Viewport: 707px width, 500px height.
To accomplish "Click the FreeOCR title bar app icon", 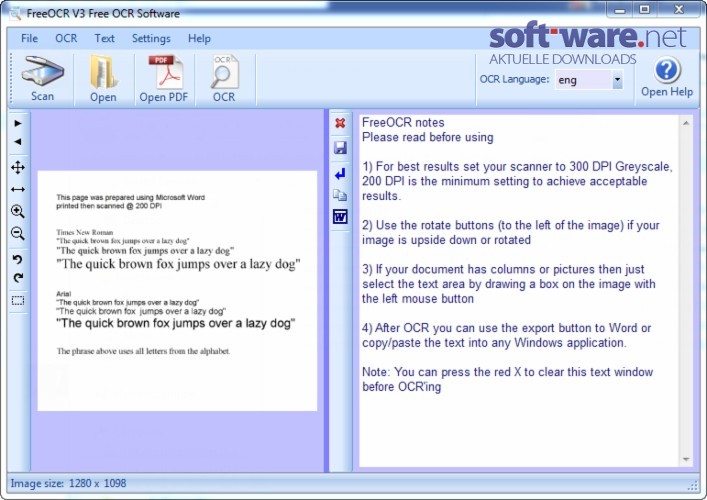I will 15,13.
